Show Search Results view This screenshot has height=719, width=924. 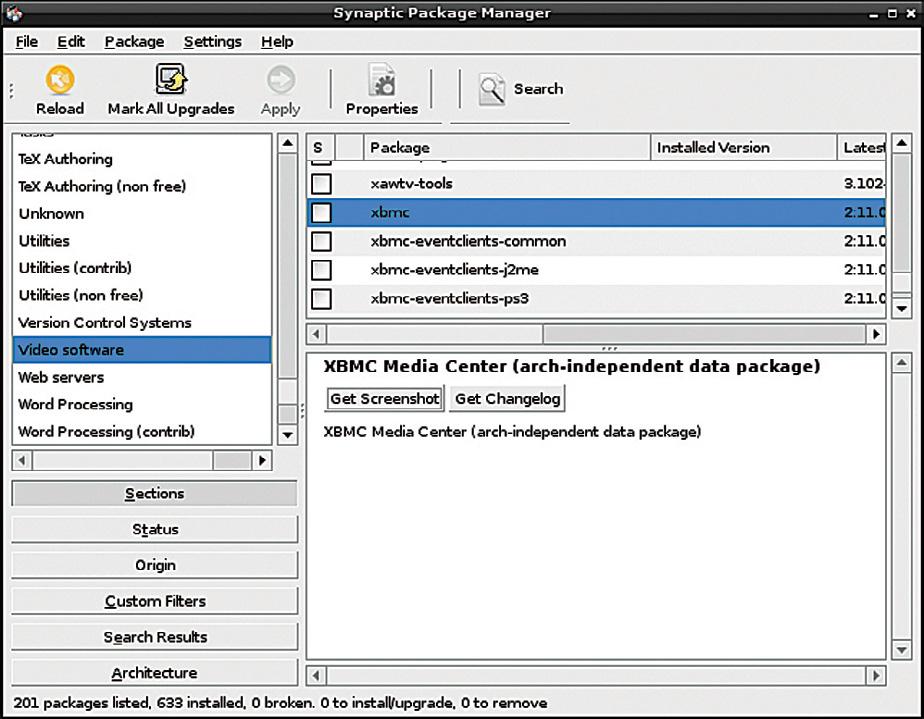pyautogui.click(x=154, y=636)
